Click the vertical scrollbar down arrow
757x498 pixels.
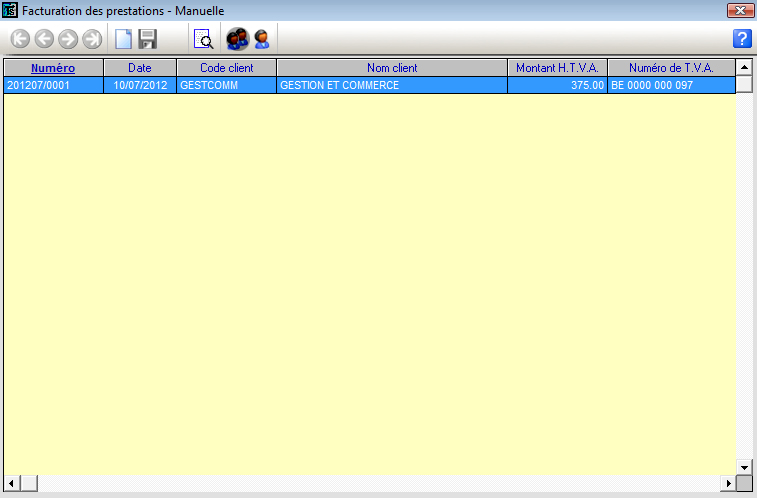click(x=744, y=467)
